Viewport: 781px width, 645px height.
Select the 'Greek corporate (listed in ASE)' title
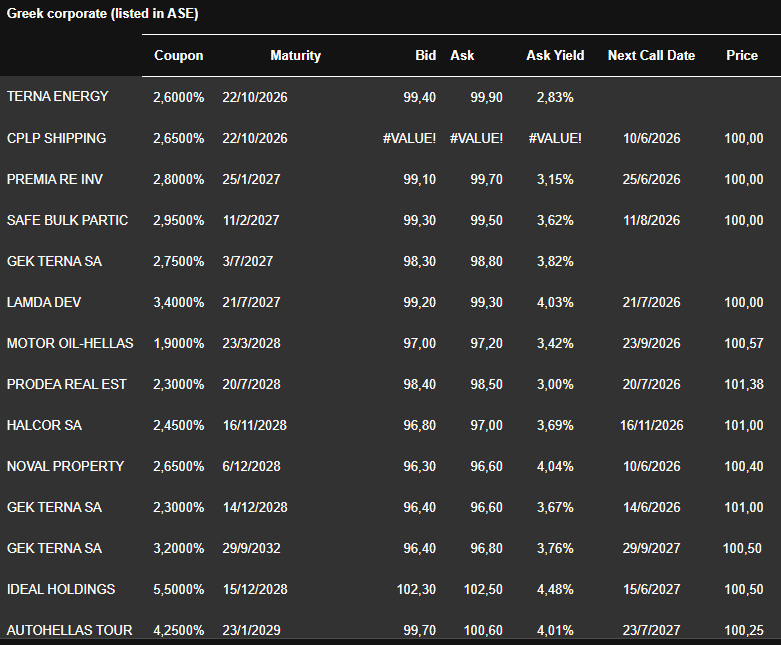103,13
